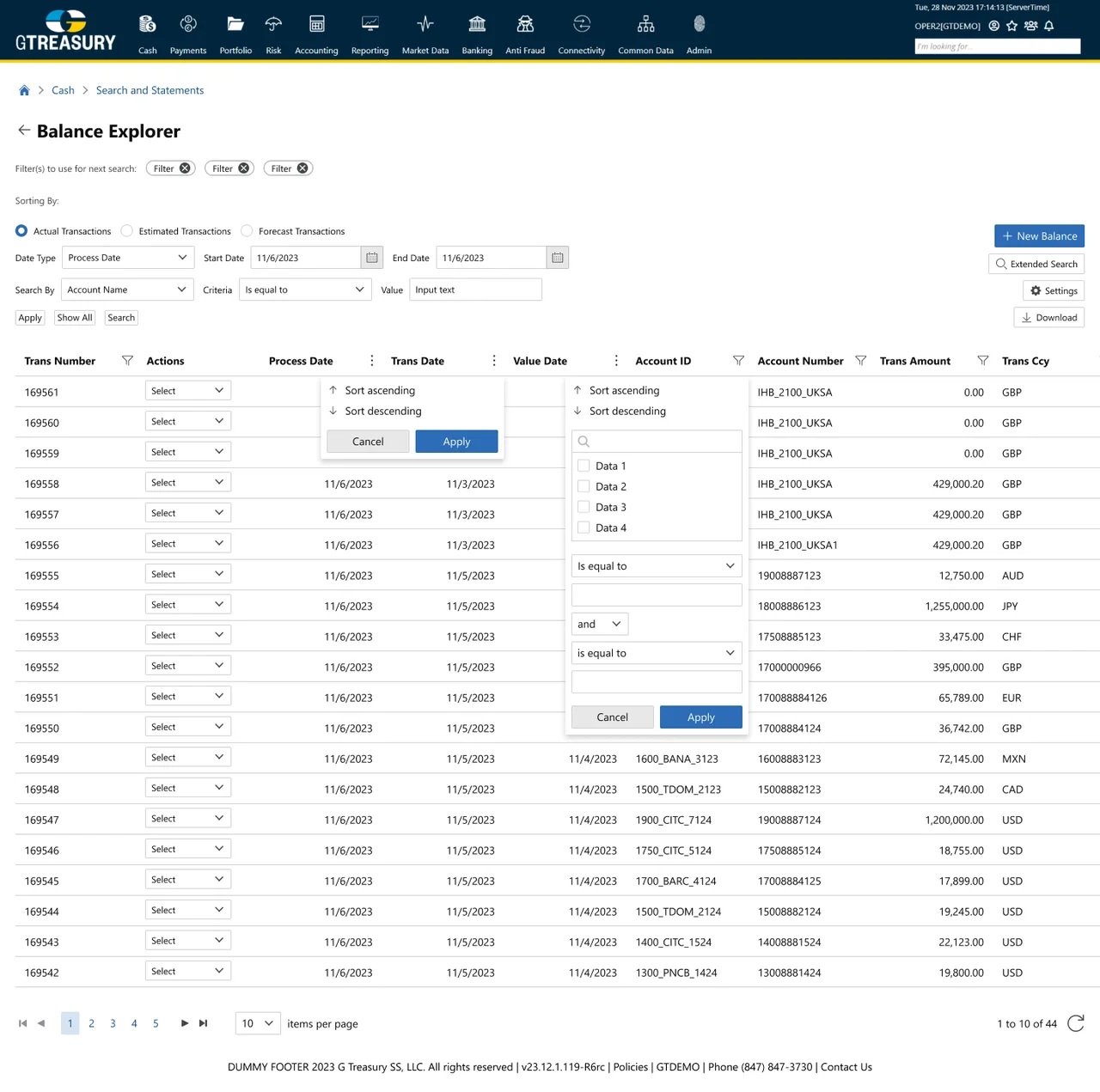Open the Portfolio folder icon
Image resolution: width=1100 pixels, height=1092 pixels.
[235, 24]
